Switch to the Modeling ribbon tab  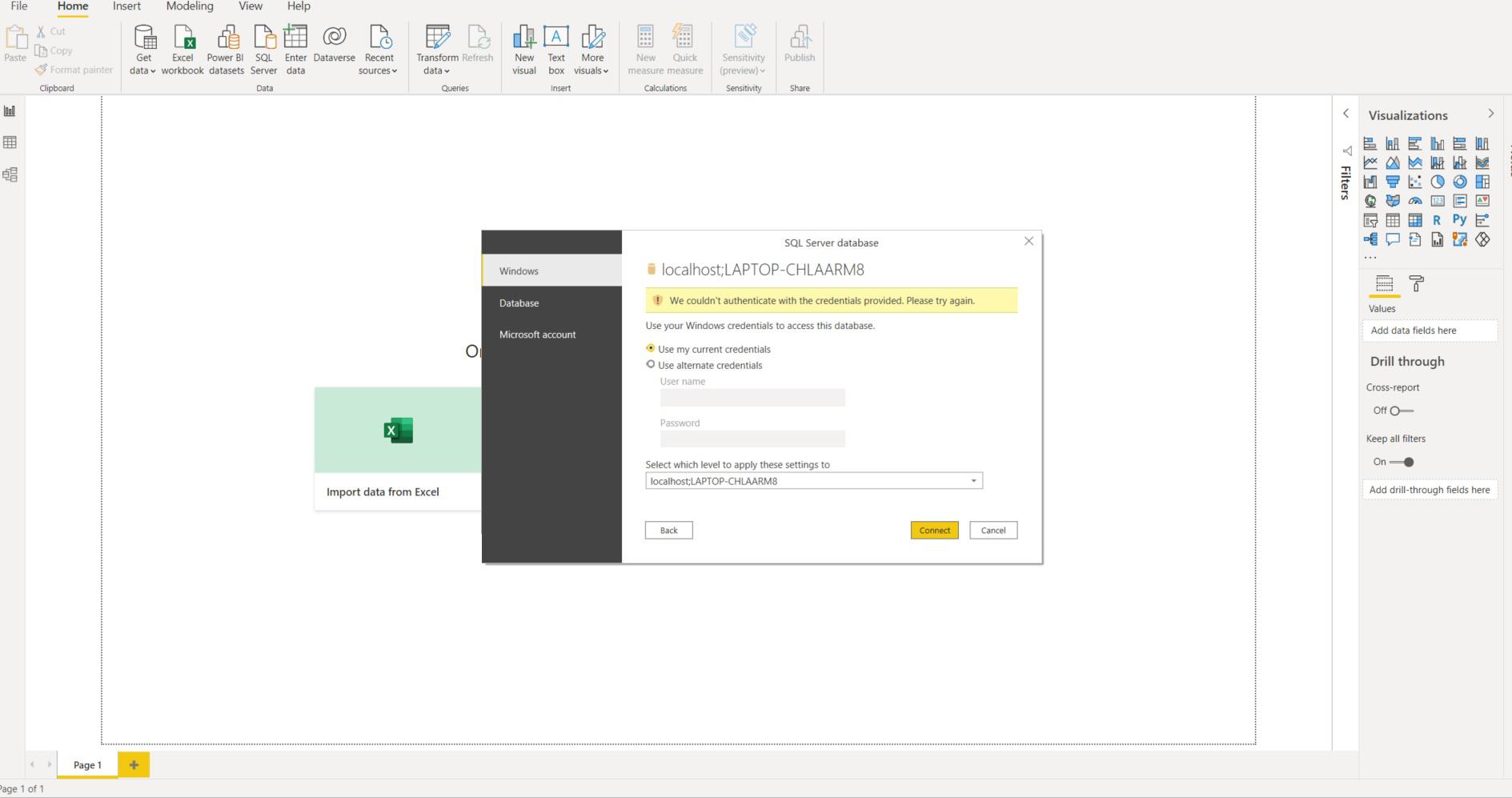(x=190, y=6)
